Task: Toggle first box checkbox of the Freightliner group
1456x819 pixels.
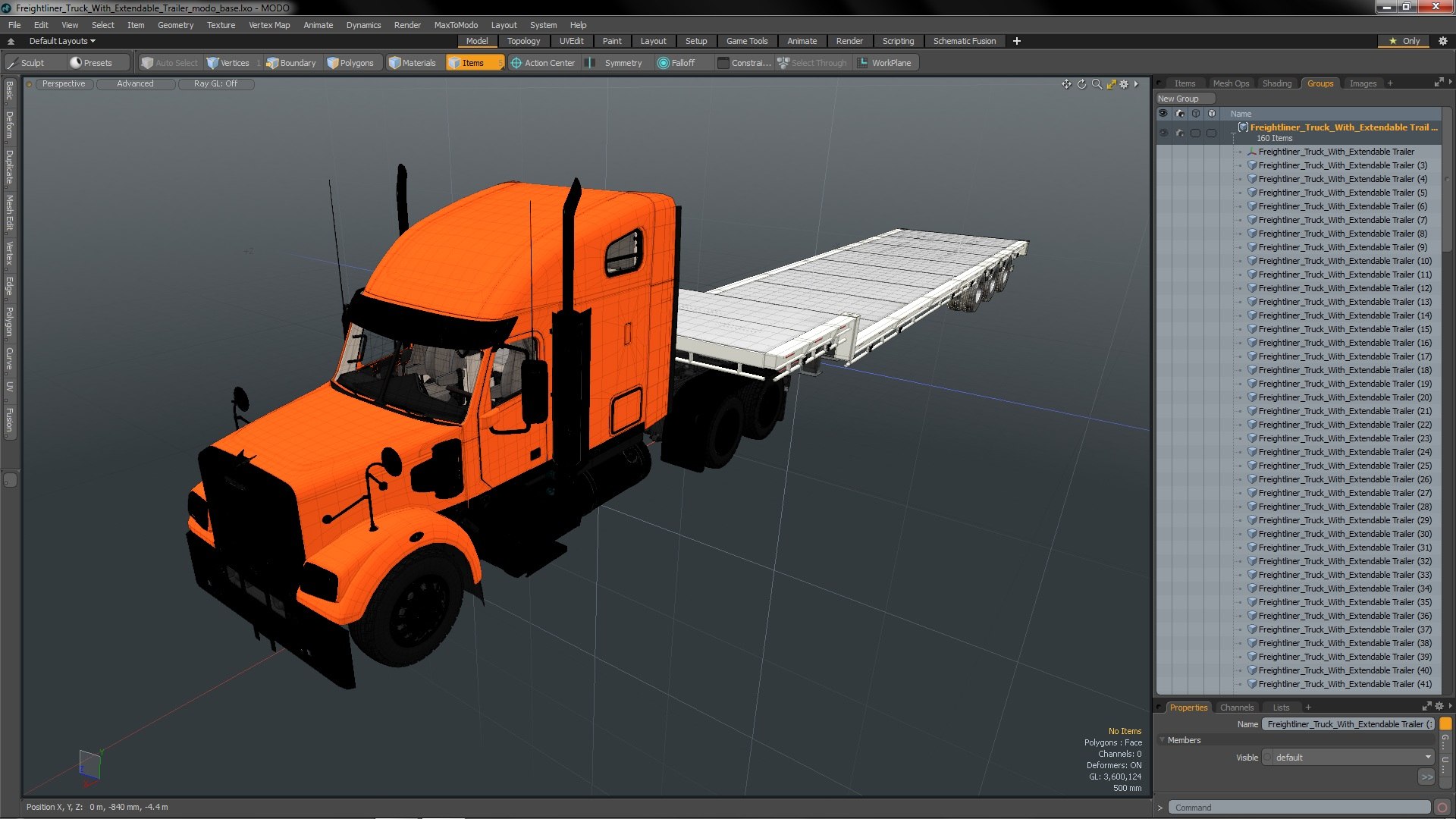Action: pos(1196,133)
